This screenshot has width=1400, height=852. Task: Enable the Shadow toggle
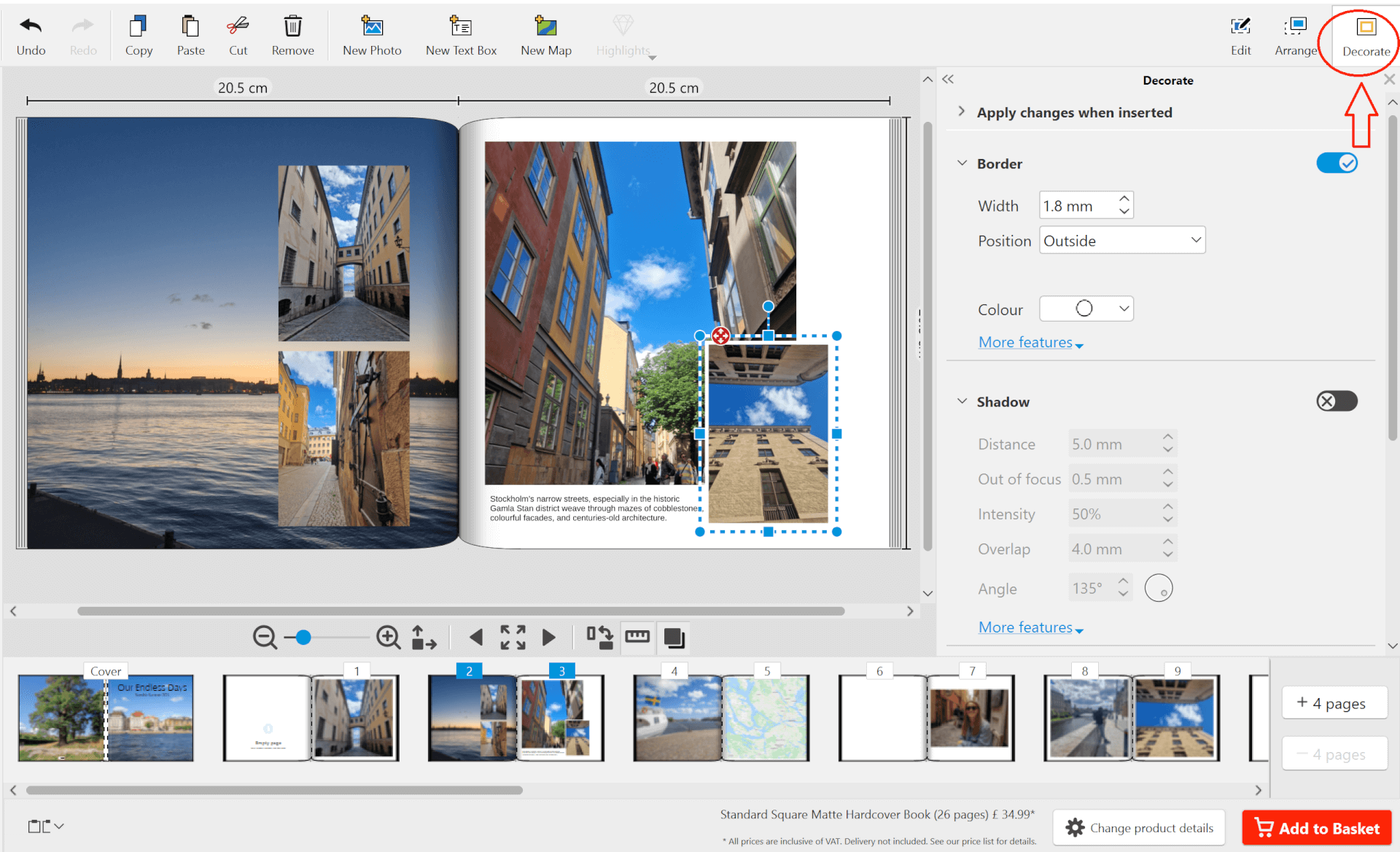pyautogui.click(x=1337, y=401)
